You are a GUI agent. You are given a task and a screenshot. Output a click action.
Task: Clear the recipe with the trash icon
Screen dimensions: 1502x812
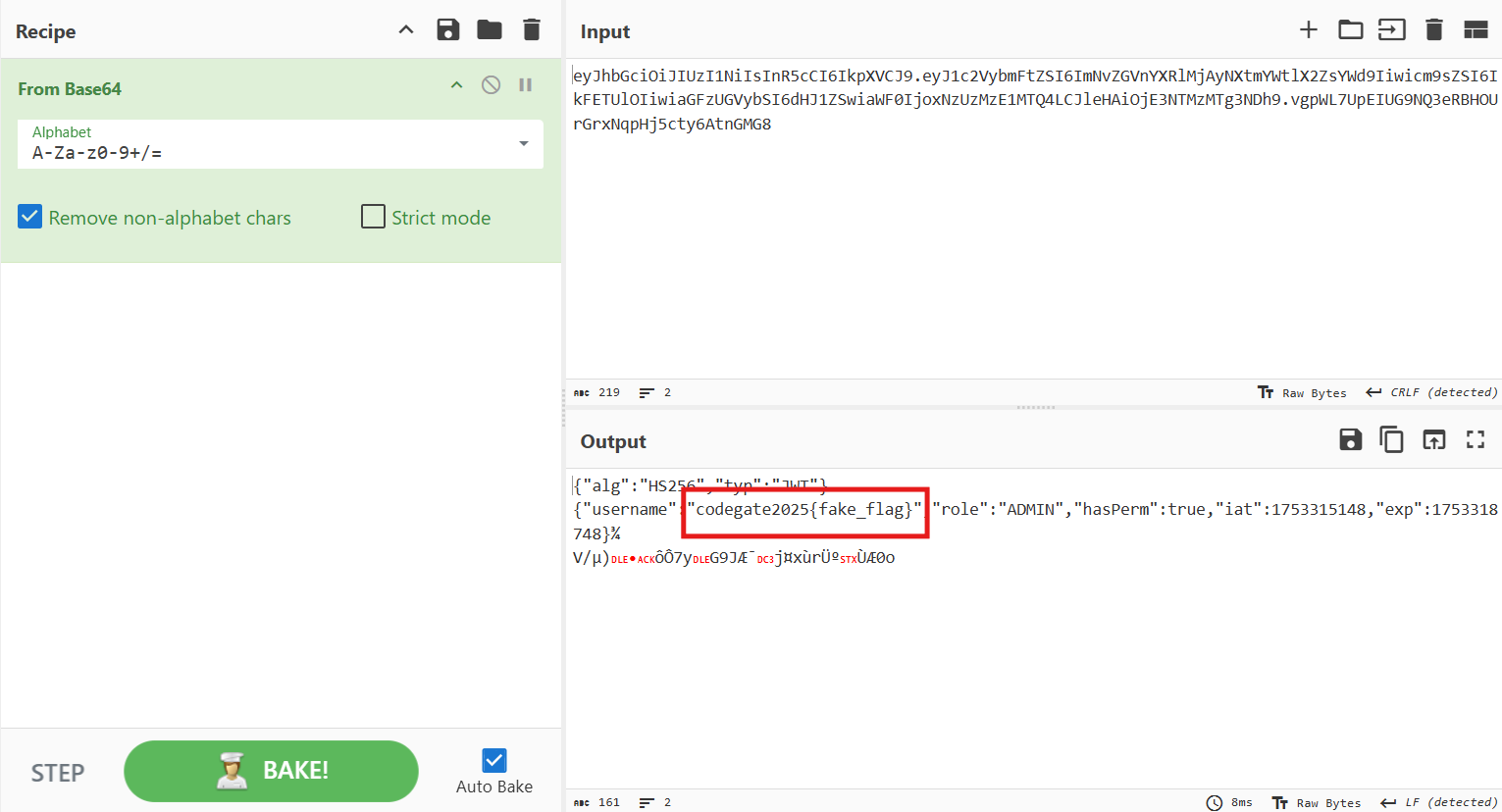(x=532, y=29)
